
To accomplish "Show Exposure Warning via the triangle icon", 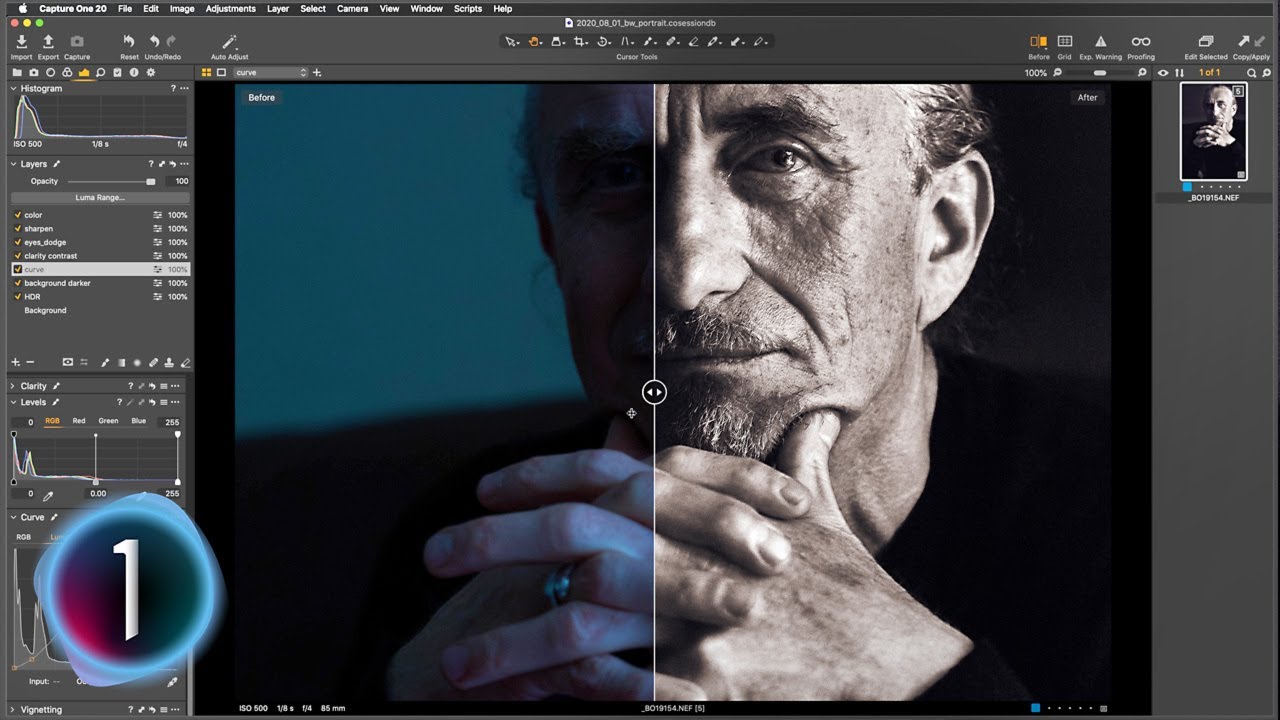I will click(1100, 41).
